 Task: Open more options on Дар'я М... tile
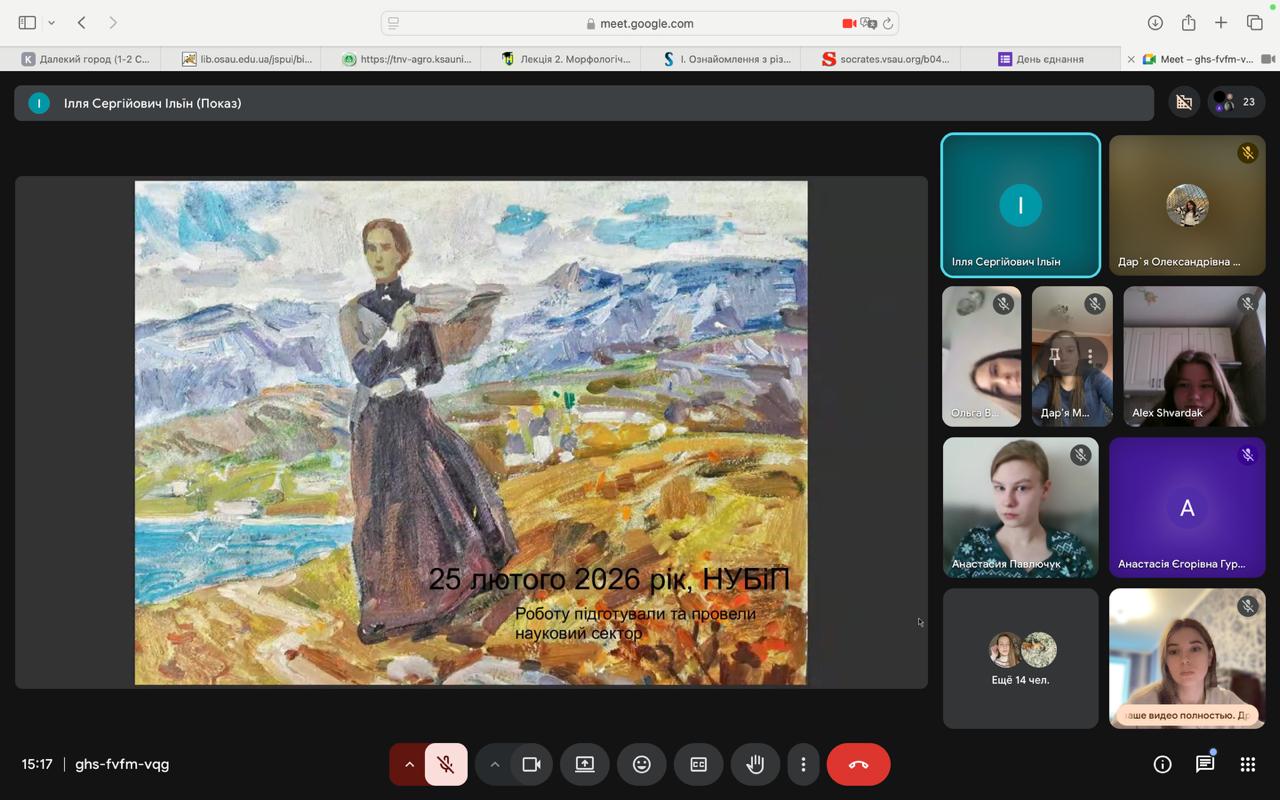1090,355
